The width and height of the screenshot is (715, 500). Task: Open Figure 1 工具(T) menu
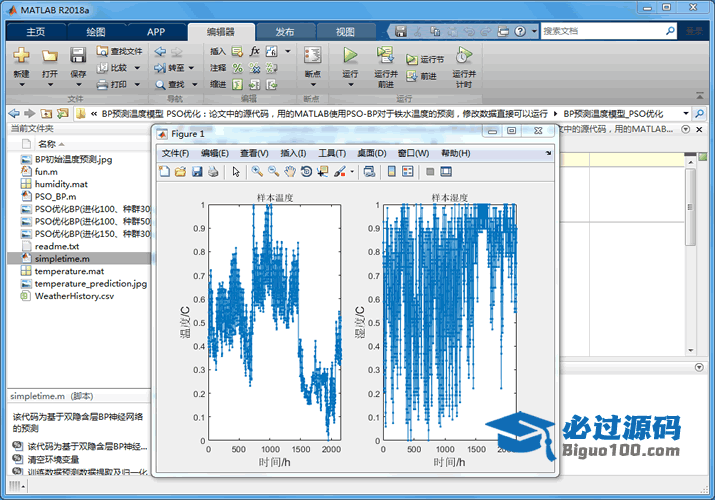332,153
